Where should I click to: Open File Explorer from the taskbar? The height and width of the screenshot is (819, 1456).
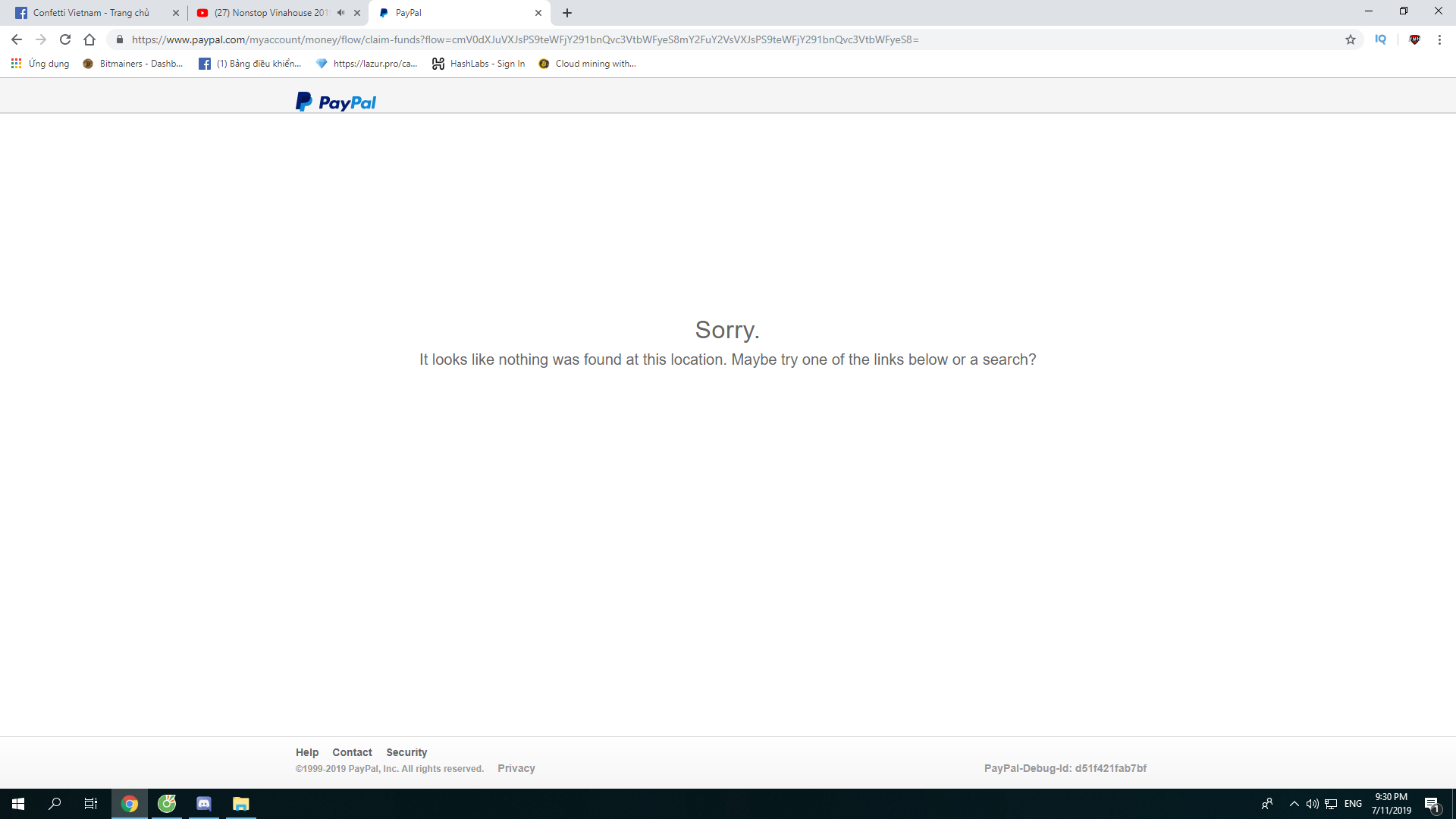(x=241, y=804)
